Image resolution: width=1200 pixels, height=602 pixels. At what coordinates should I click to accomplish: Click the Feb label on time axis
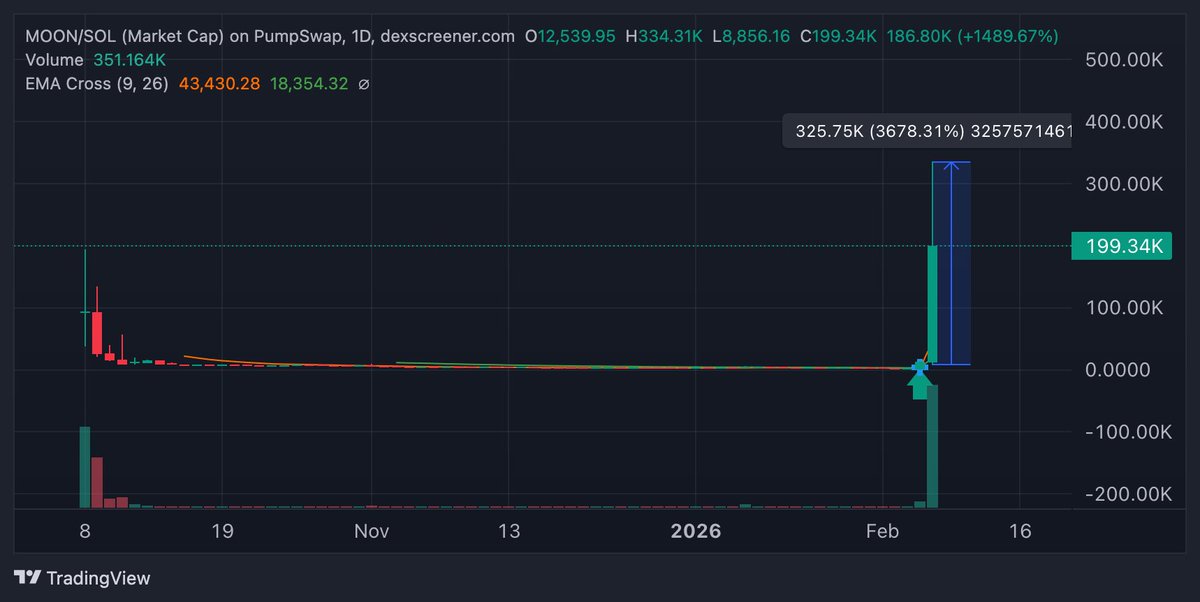883,531
